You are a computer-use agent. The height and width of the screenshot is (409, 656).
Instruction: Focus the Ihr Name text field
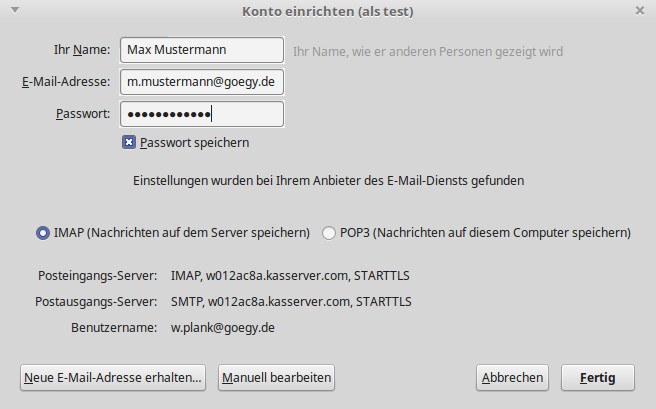coord(201,50)
